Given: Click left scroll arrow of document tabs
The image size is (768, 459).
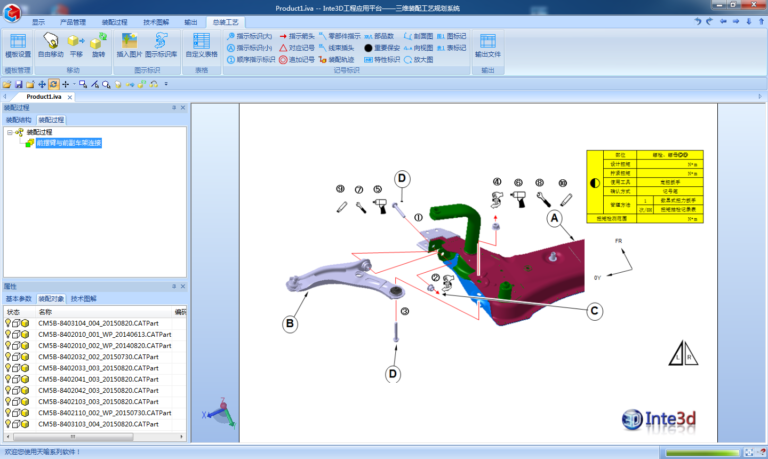Looking at the screenshot, I should tap(5, 97).
